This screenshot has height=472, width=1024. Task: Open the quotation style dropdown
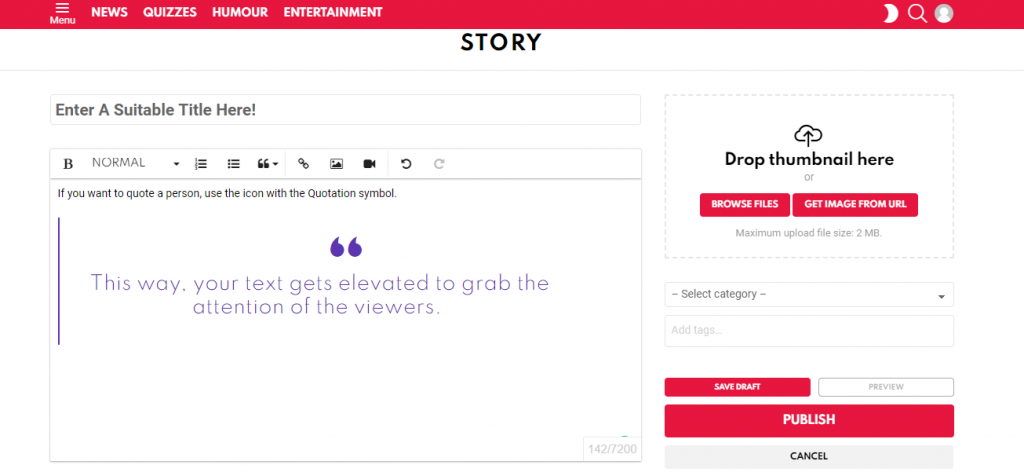(x=268, y=164)
